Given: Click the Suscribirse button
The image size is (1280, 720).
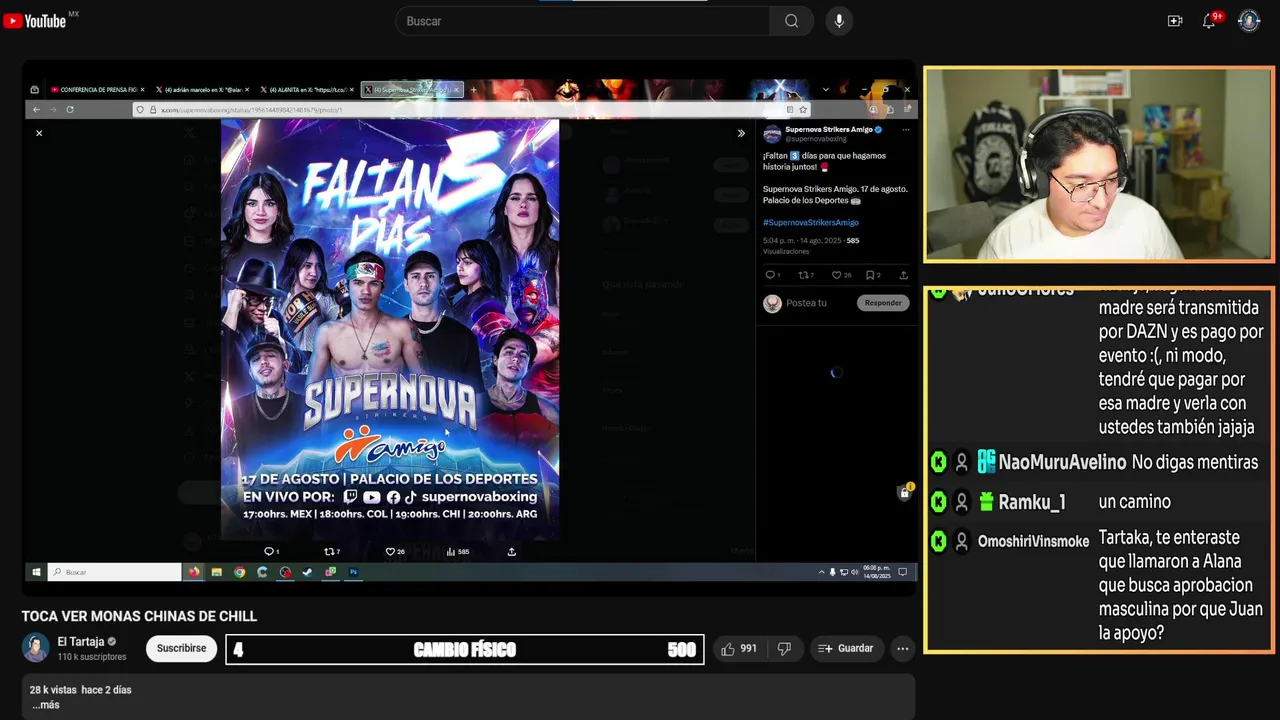Looking at the screenshot, I should tap(181, 648).
